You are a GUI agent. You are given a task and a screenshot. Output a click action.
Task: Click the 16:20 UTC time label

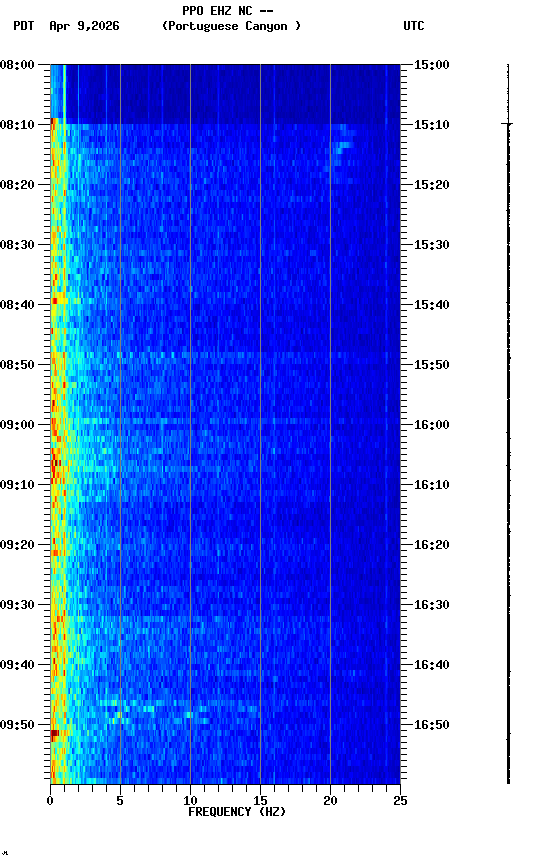432,546
